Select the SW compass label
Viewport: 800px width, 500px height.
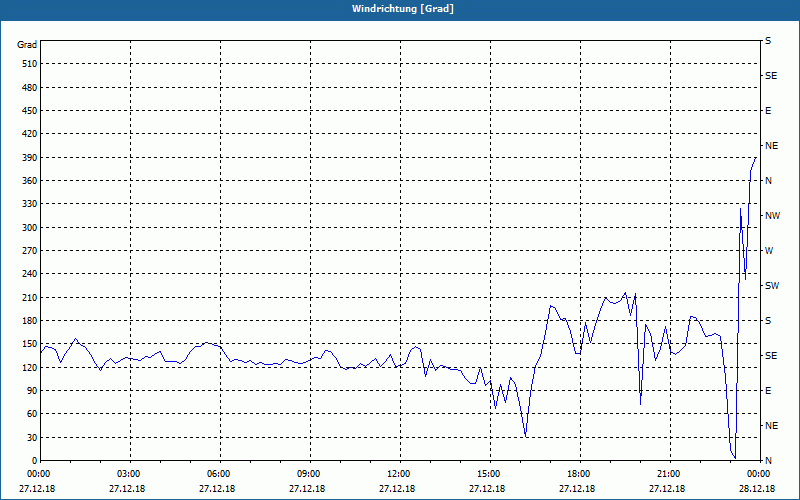click(x=772, y=286)
